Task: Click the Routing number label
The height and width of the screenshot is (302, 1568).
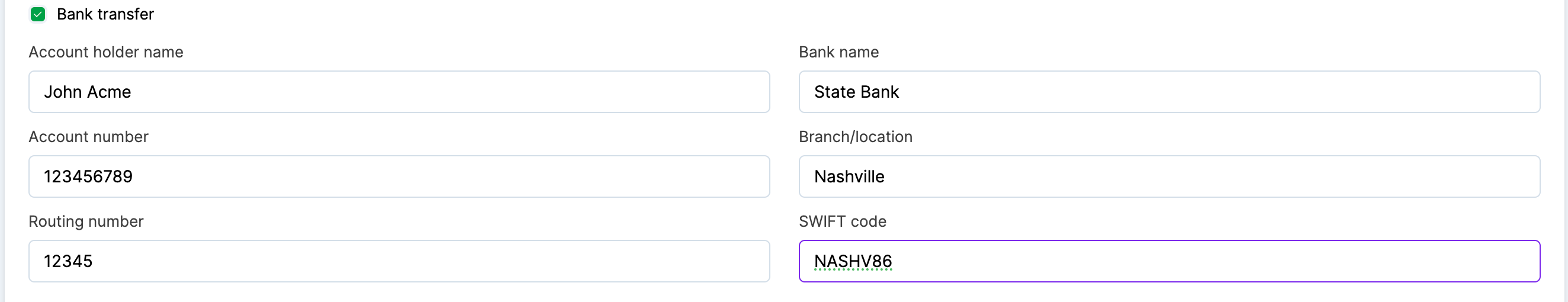Action: point(86,221)
